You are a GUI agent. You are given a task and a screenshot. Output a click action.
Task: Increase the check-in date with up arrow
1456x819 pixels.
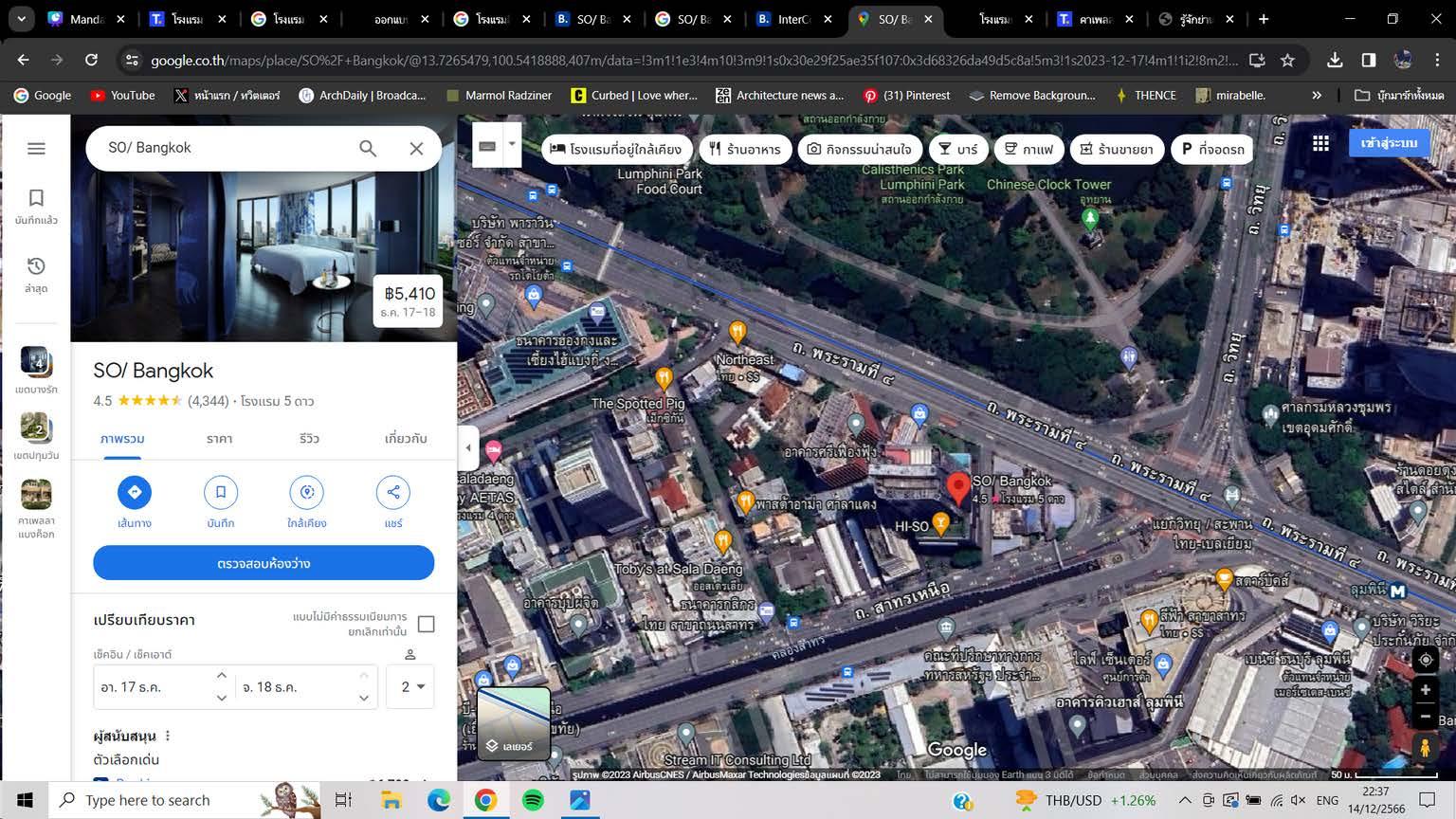tap(221, 675)
